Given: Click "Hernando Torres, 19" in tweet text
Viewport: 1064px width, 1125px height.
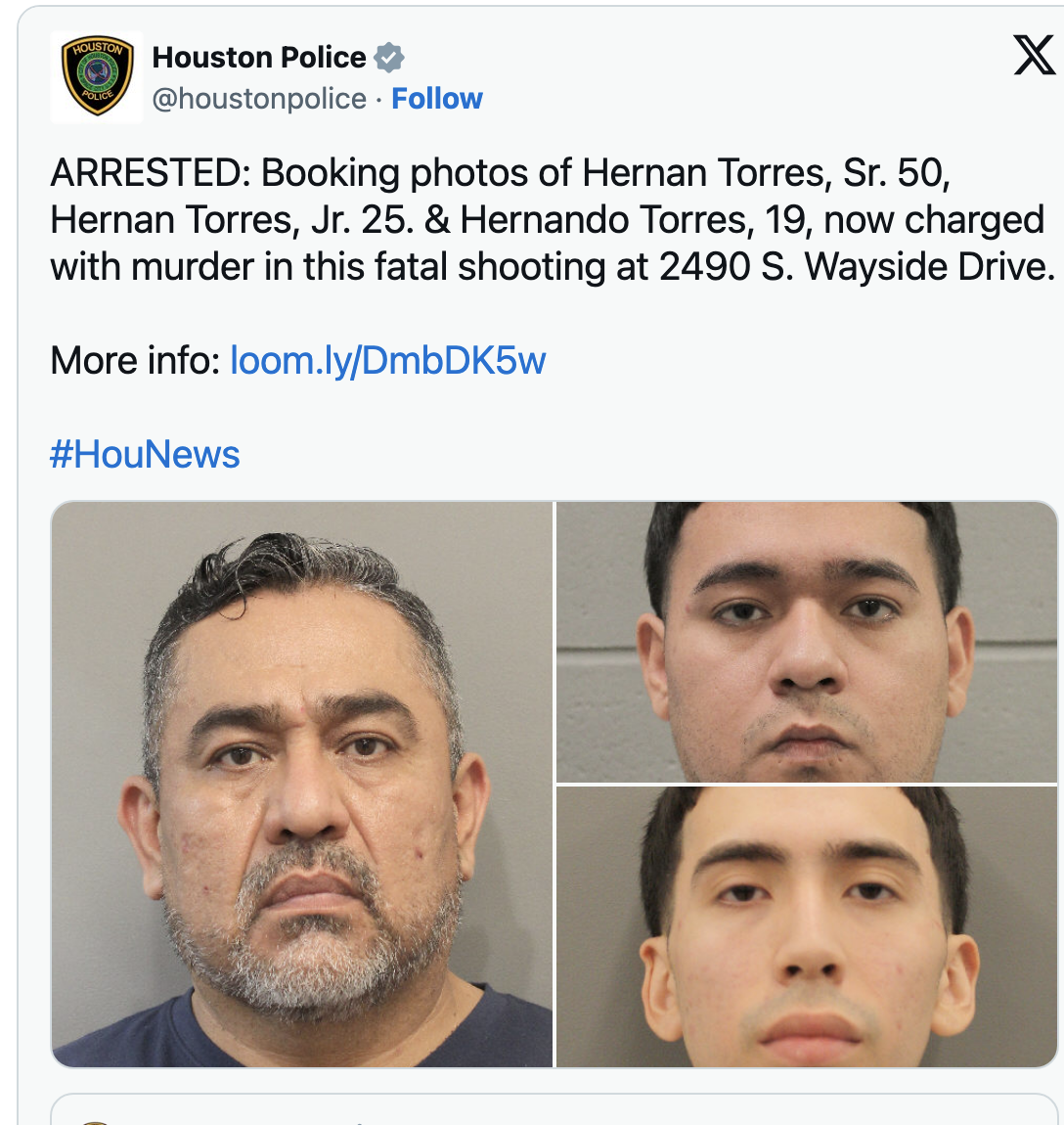Looking at the screenshot, I should coord(637,220).
